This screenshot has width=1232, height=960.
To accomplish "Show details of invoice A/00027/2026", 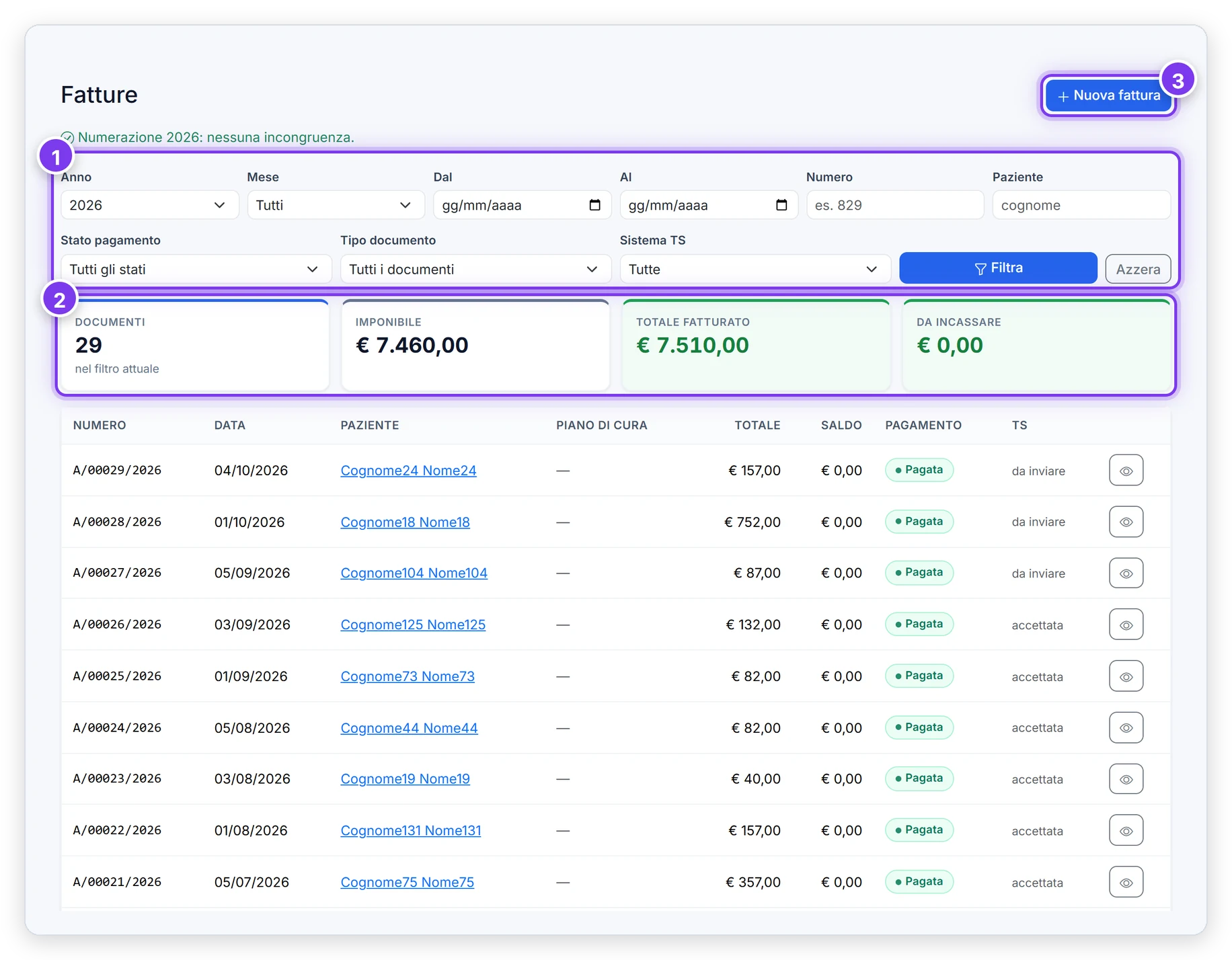I will click(1126, 573).
